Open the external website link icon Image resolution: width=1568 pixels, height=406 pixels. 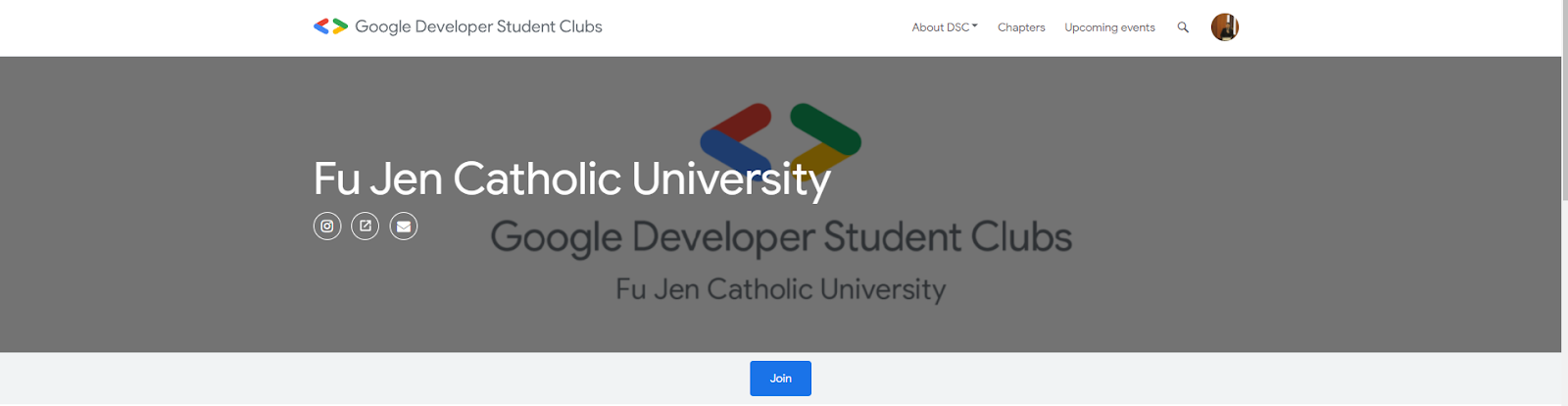coord(366,227)
